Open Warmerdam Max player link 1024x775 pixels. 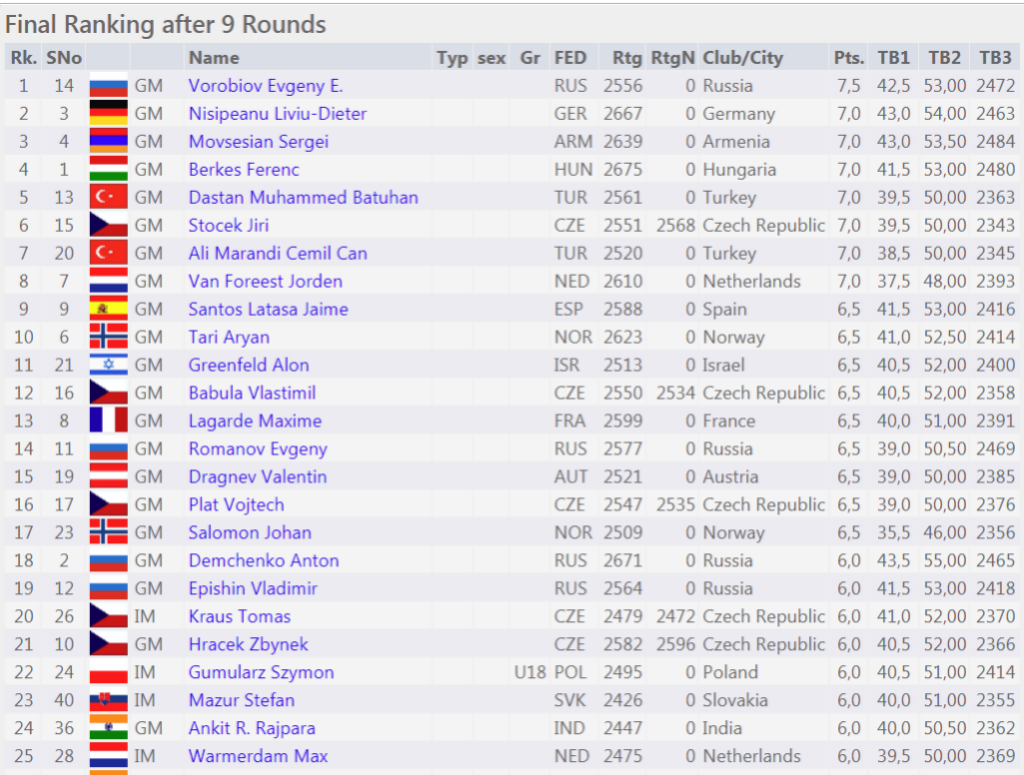pos(258,756)
